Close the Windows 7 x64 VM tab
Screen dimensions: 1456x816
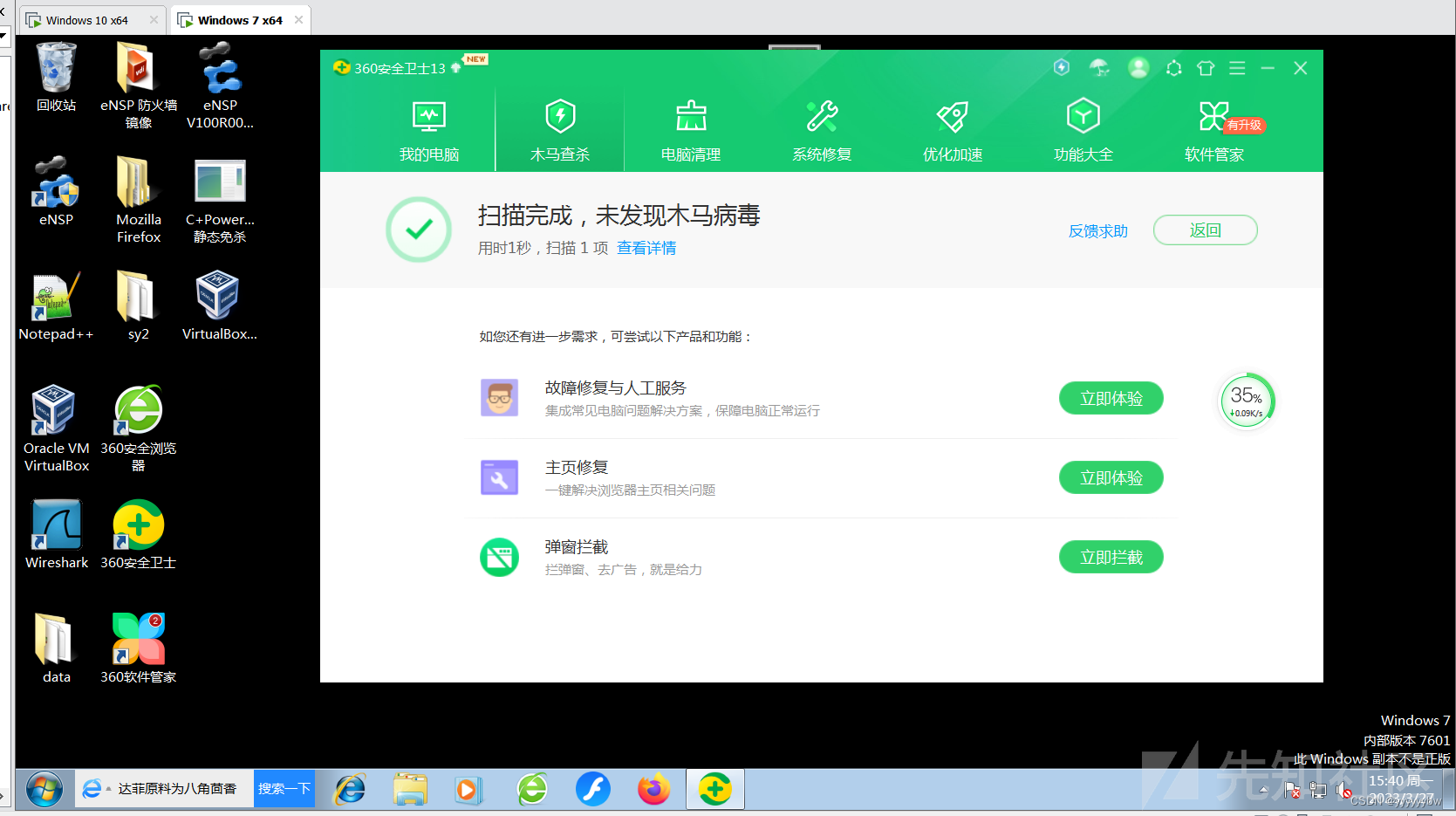(298, 20)
